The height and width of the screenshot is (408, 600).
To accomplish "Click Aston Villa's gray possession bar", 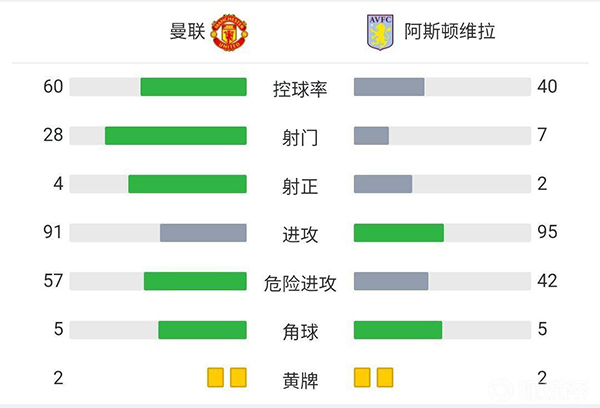I will pos(389,87).
